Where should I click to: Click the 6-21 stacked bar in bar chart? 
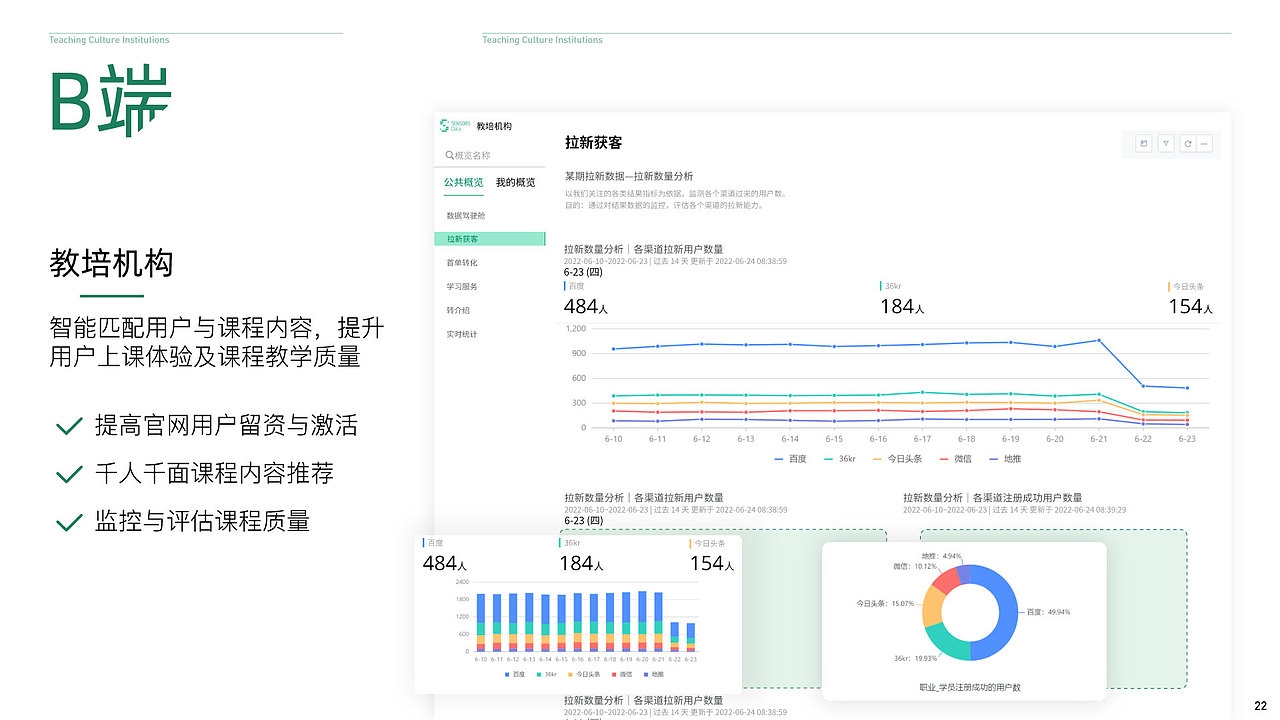point(658,622)
